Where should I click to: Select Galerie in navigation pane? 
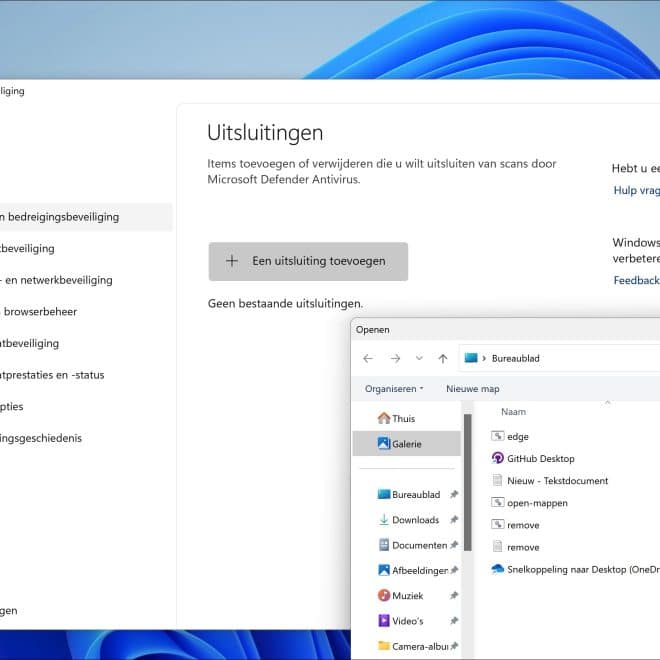(x=407, y=444)
